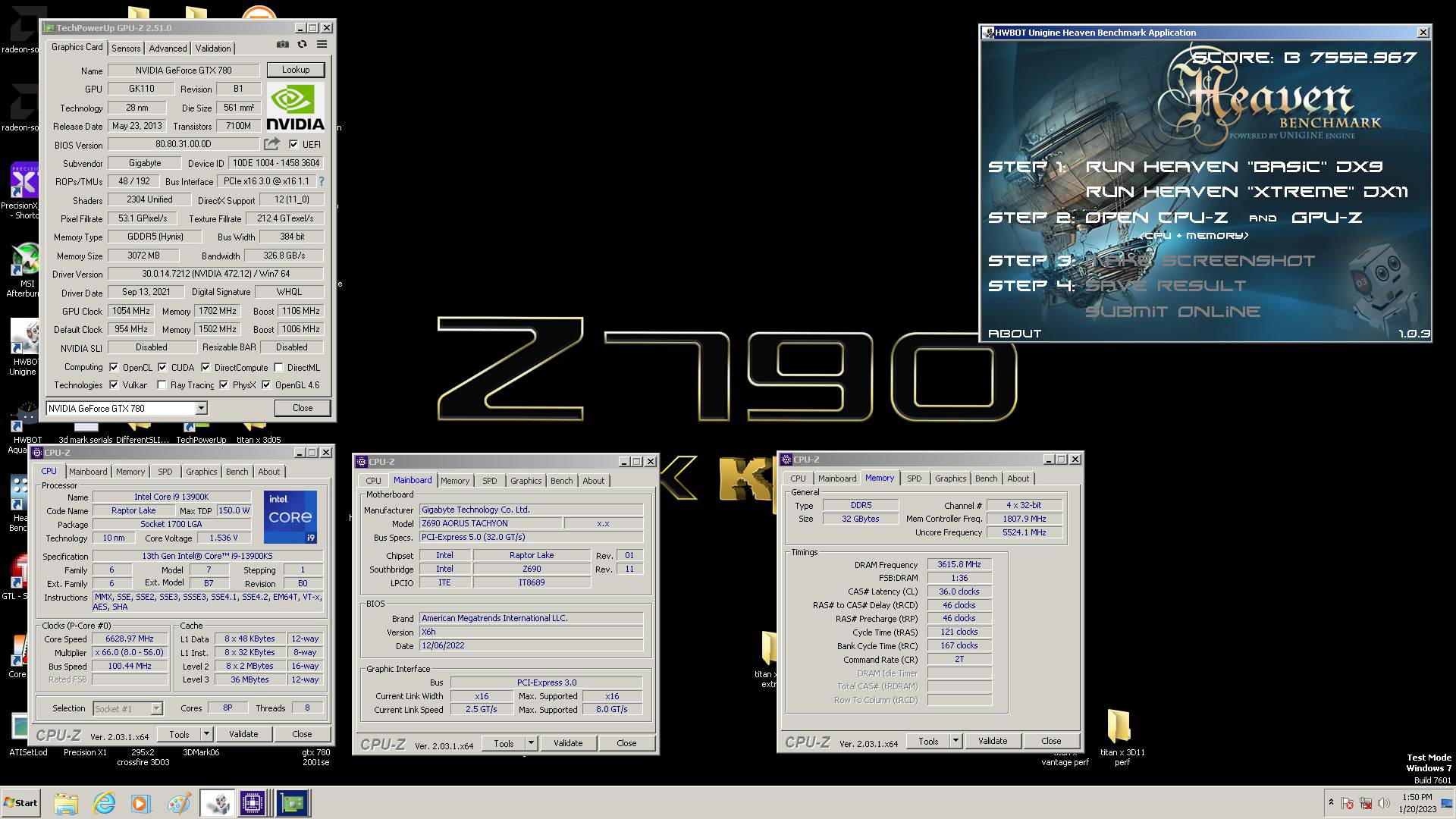The image size is (1456, 819).
Task: Click the volume tray icon
Action: click(x=1384, y=803)
